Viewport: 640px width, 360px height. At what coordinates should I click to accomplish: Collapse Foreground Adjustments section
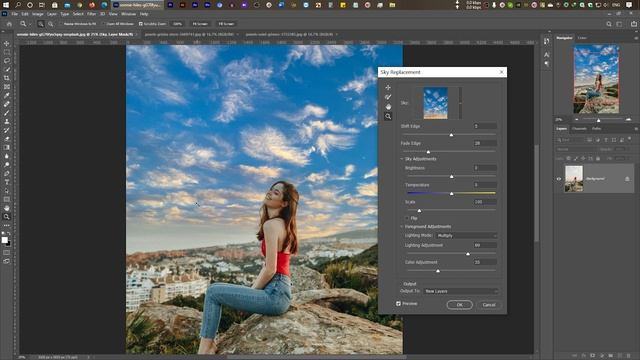point(402,227)
